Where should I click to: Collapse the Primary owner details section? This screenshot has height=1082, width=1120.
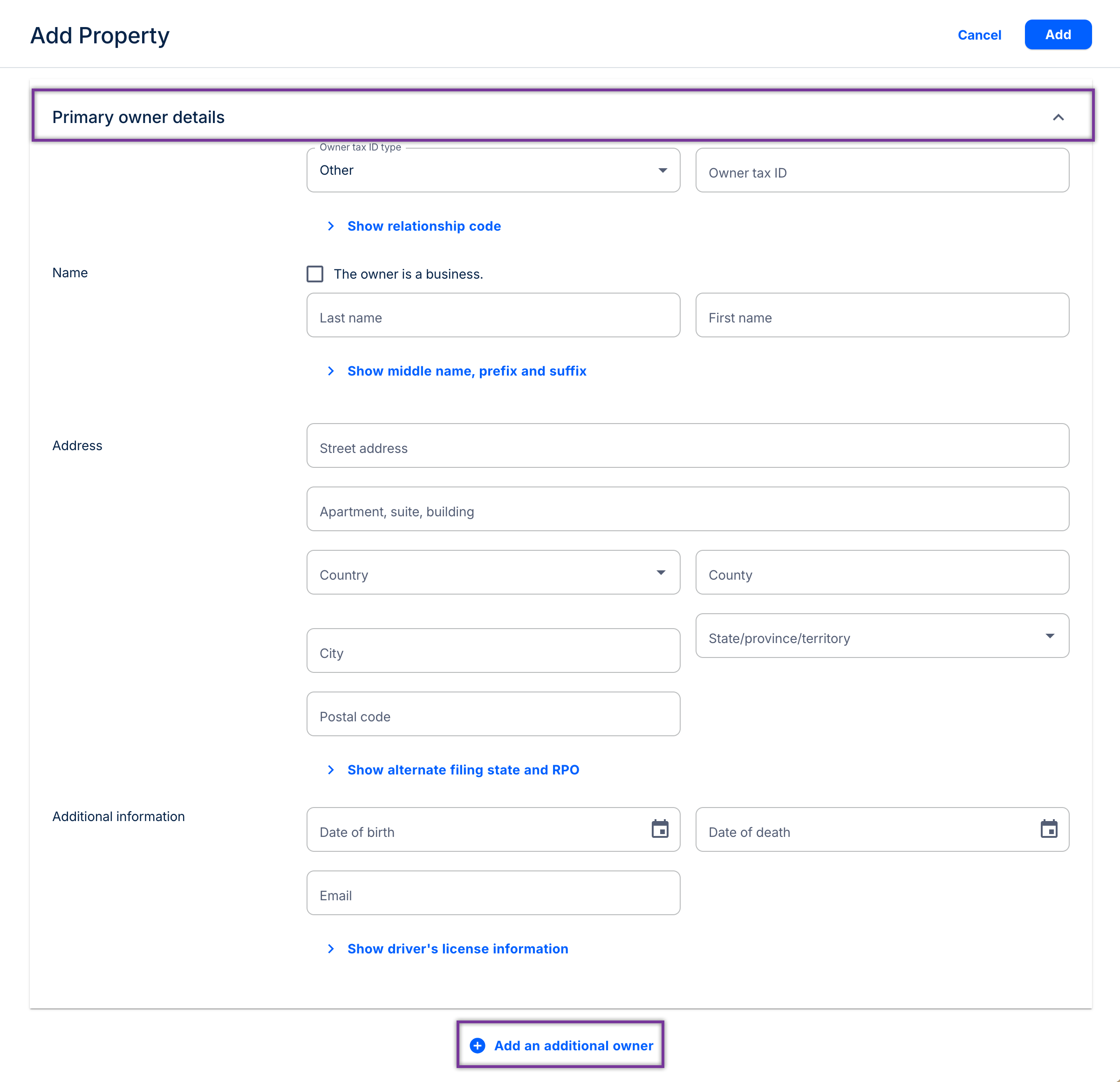coord(1058,117)
